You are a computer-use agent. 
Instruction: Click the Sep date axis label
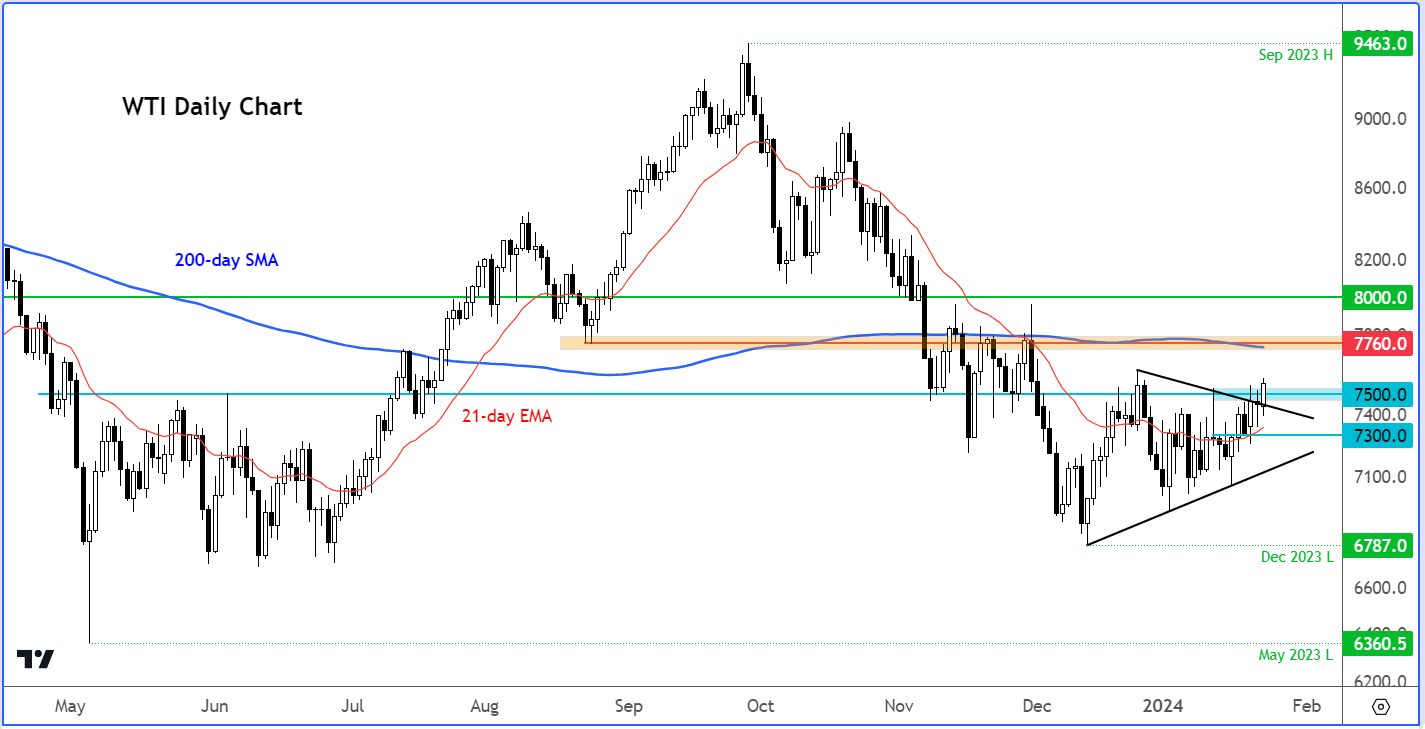(629, 706)
